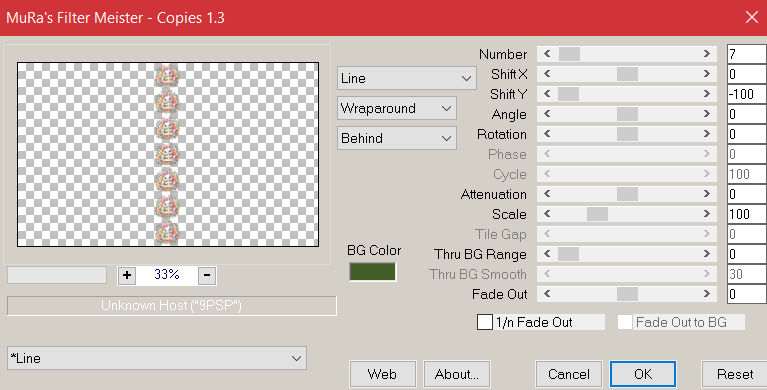Click the preview image of copied bunnies

click(x=168, y=154)
